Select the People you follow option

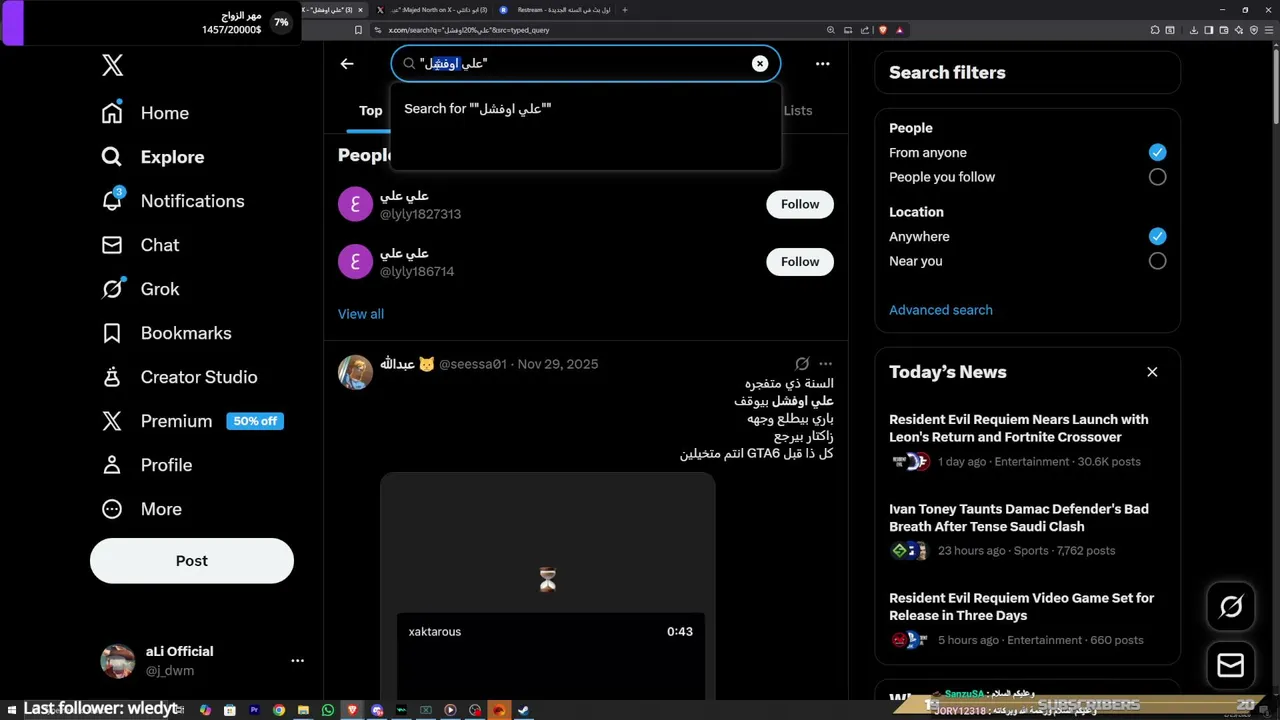(x=1157, y=177)
